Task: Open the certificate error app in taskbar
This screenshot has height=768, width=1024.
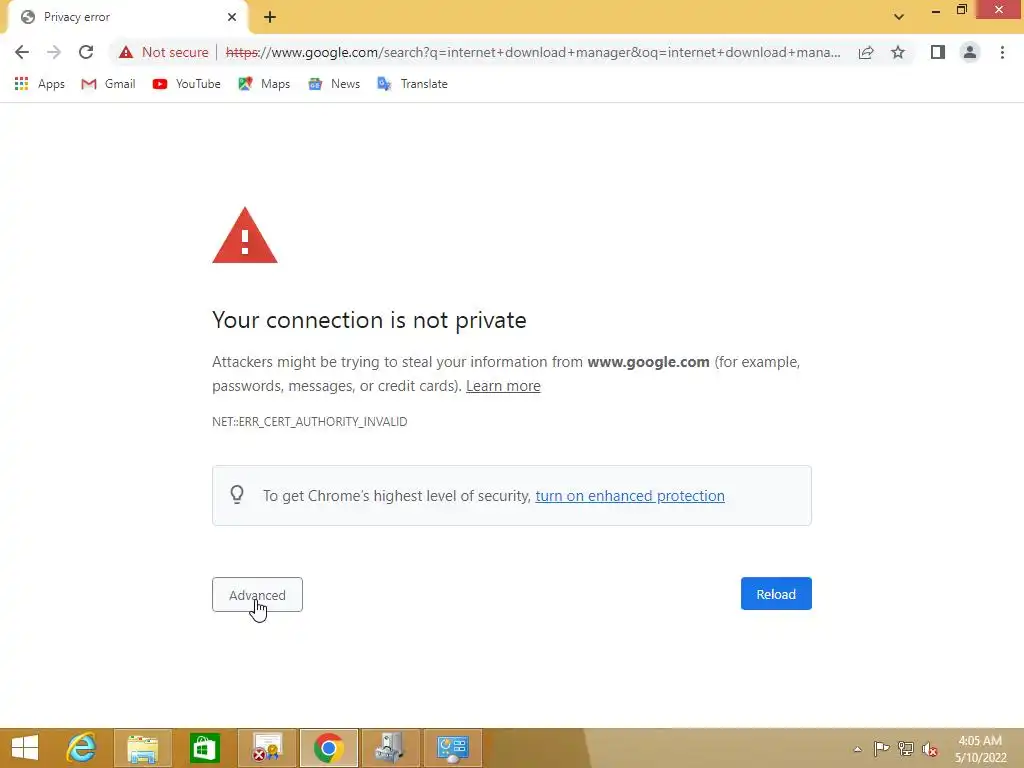Action: [267, 748]
